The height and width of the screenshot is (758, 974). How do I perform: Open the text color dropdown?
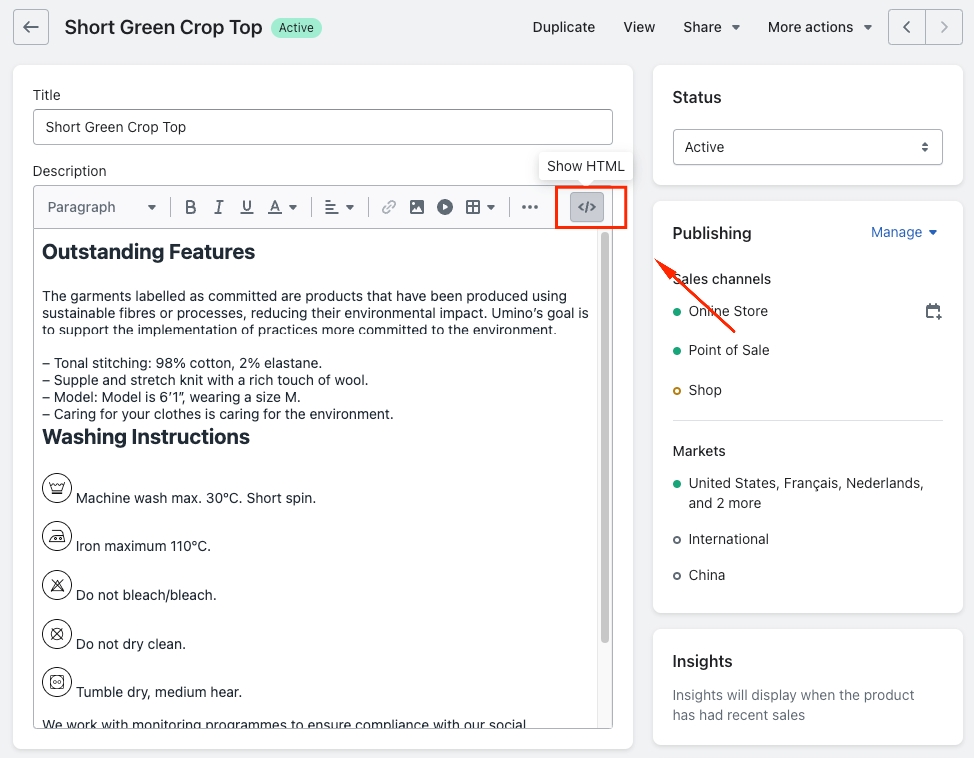[283, 207]
